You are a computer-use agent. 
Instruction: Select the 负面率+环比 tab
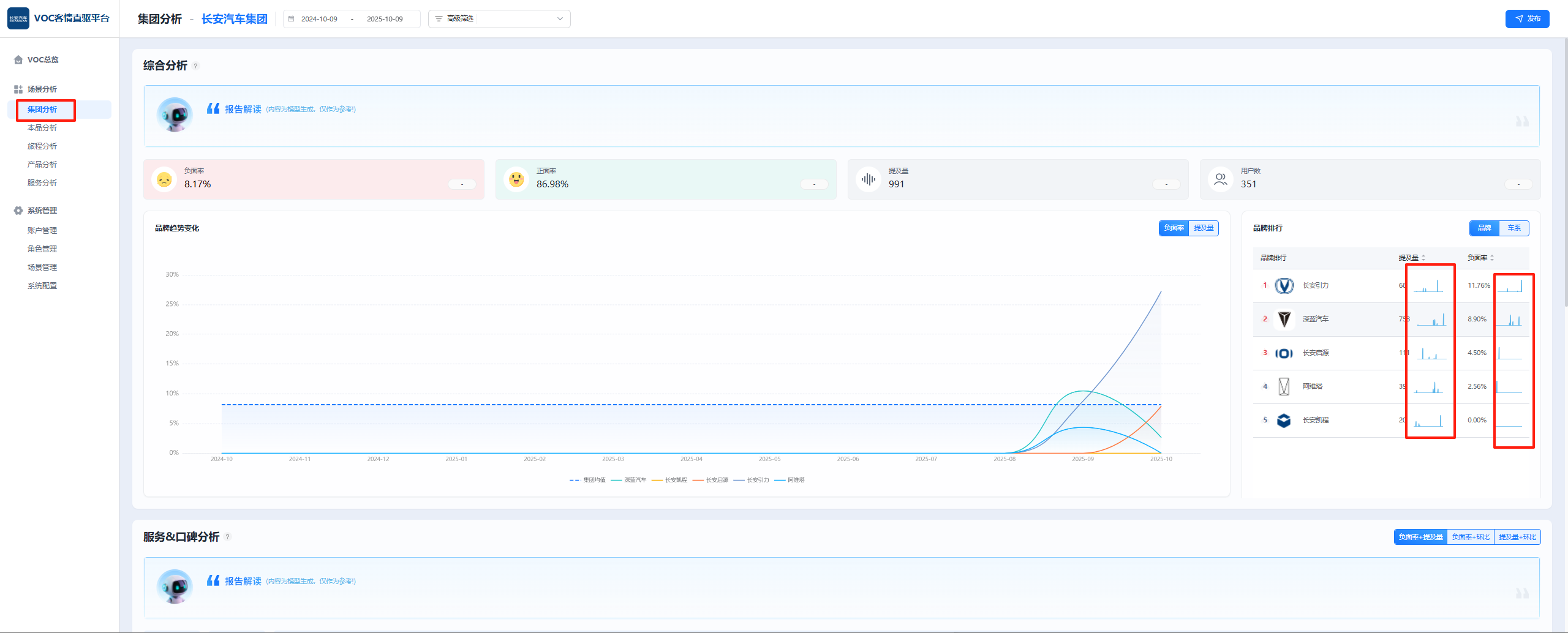1470,537
